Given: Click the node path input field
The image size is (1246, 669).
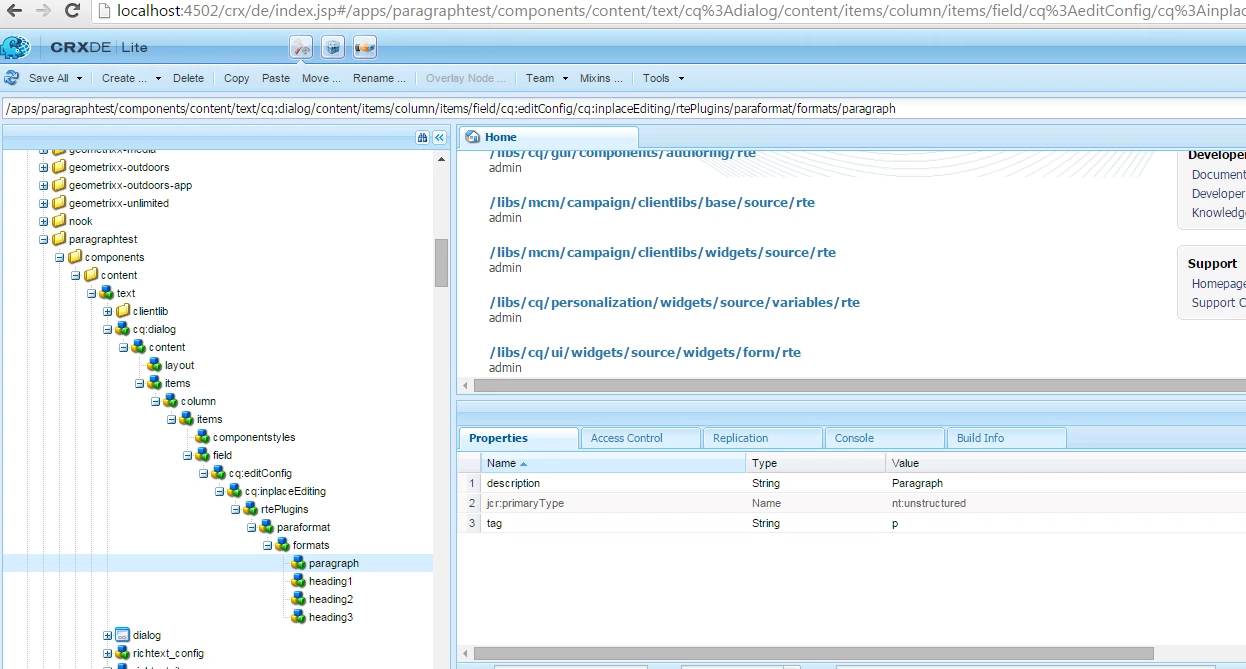Looking at the screenshot, I should coord(623,108).
